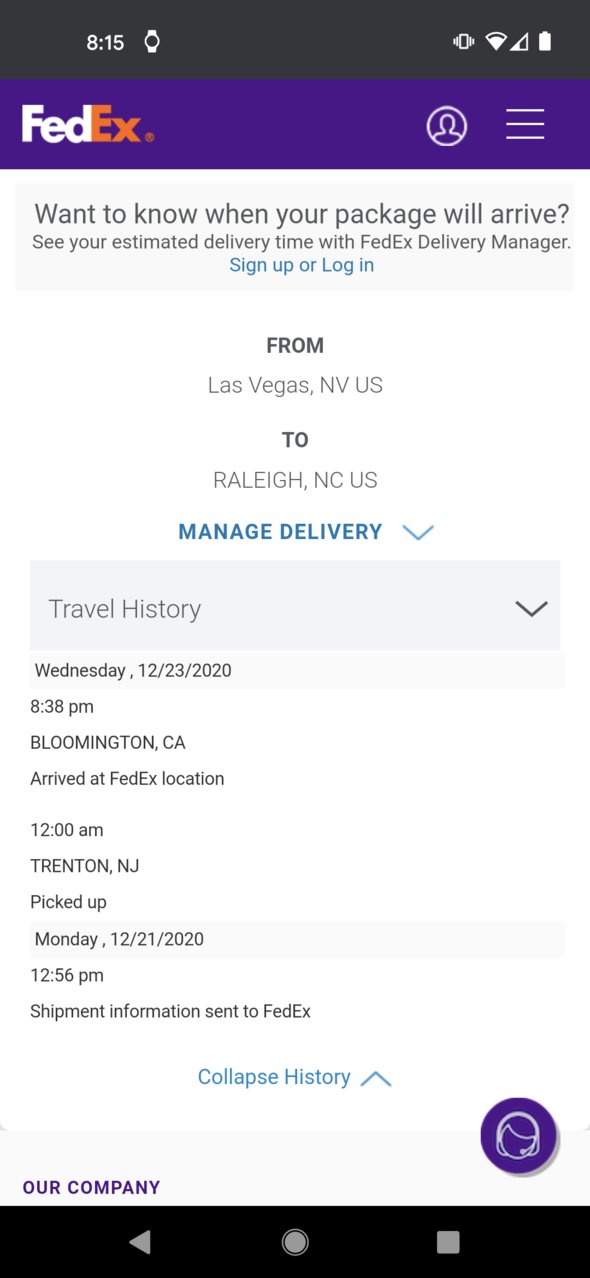Tap the FedEx logo

point(88,124)
